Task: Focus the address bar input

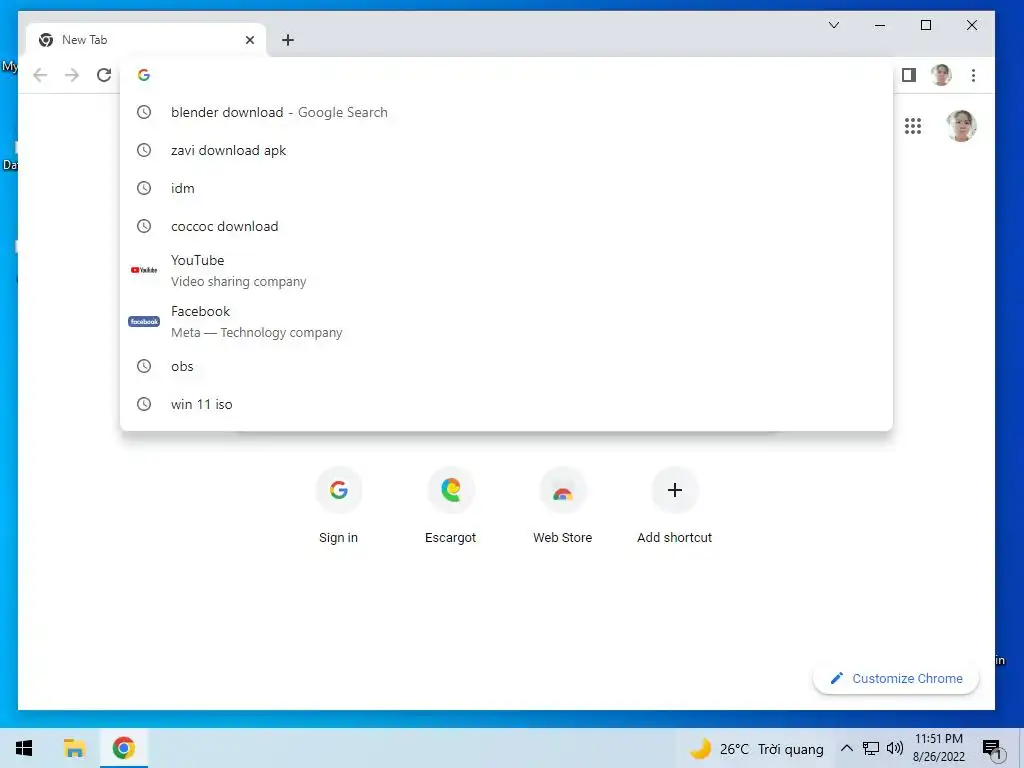Action: [x=506, y=75]
